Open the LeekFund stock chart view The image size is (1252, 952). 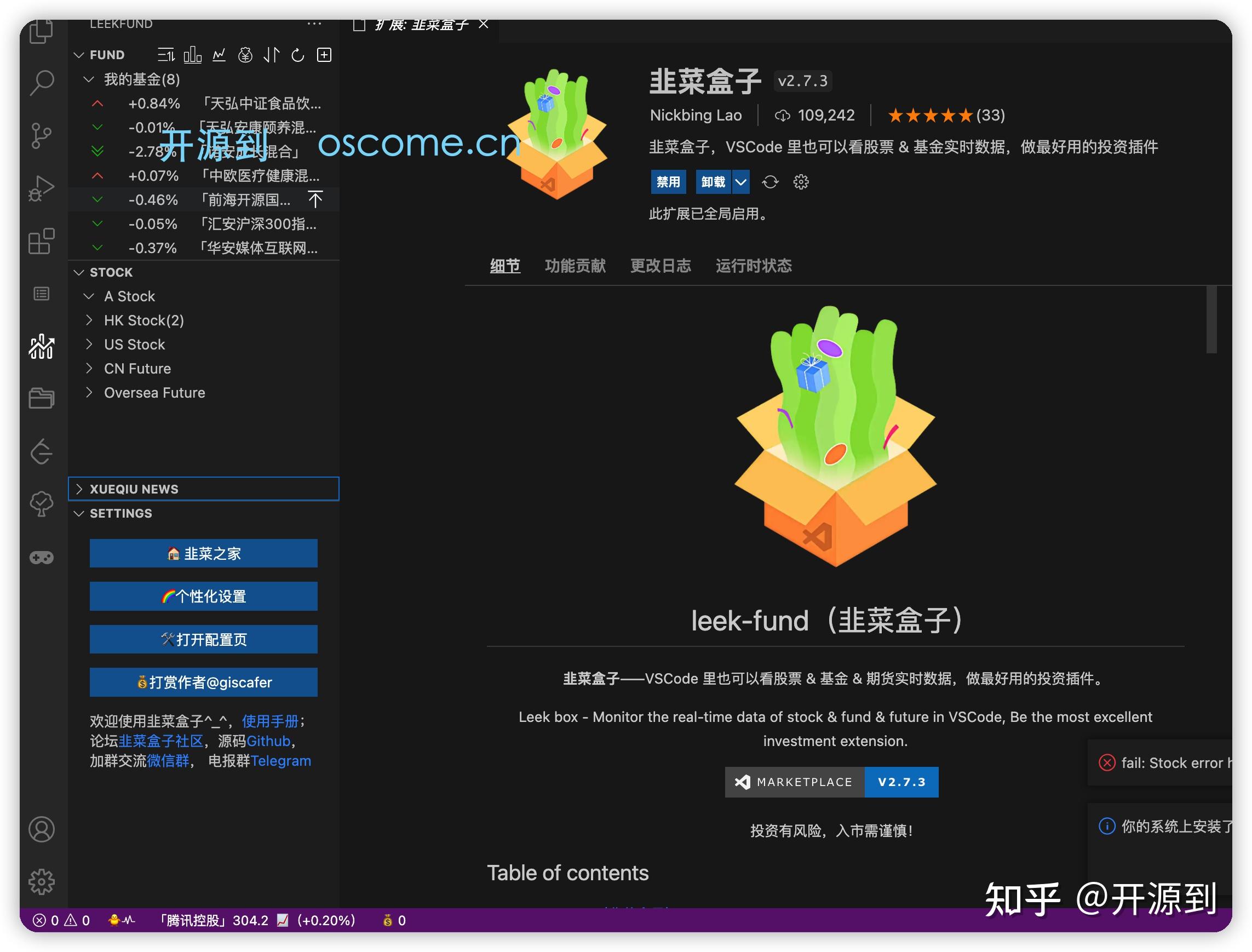42,346
